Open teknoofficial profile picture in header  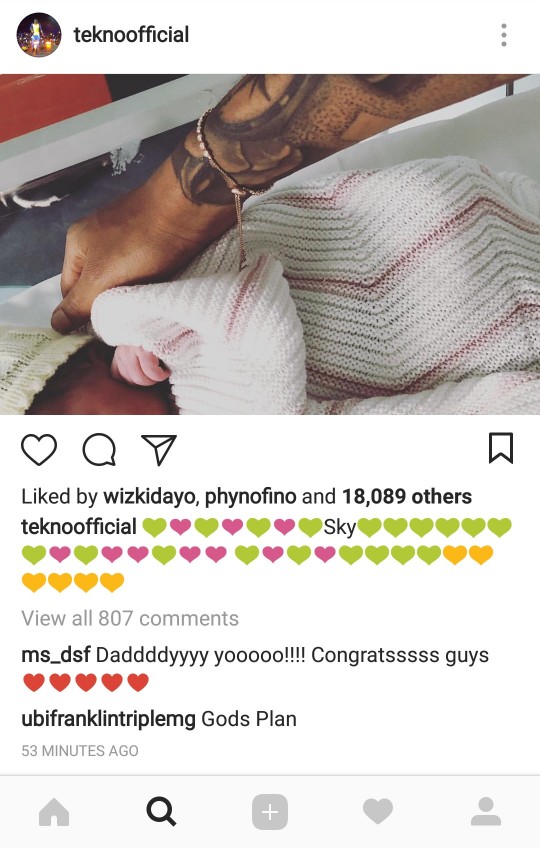tap(39, 35)
